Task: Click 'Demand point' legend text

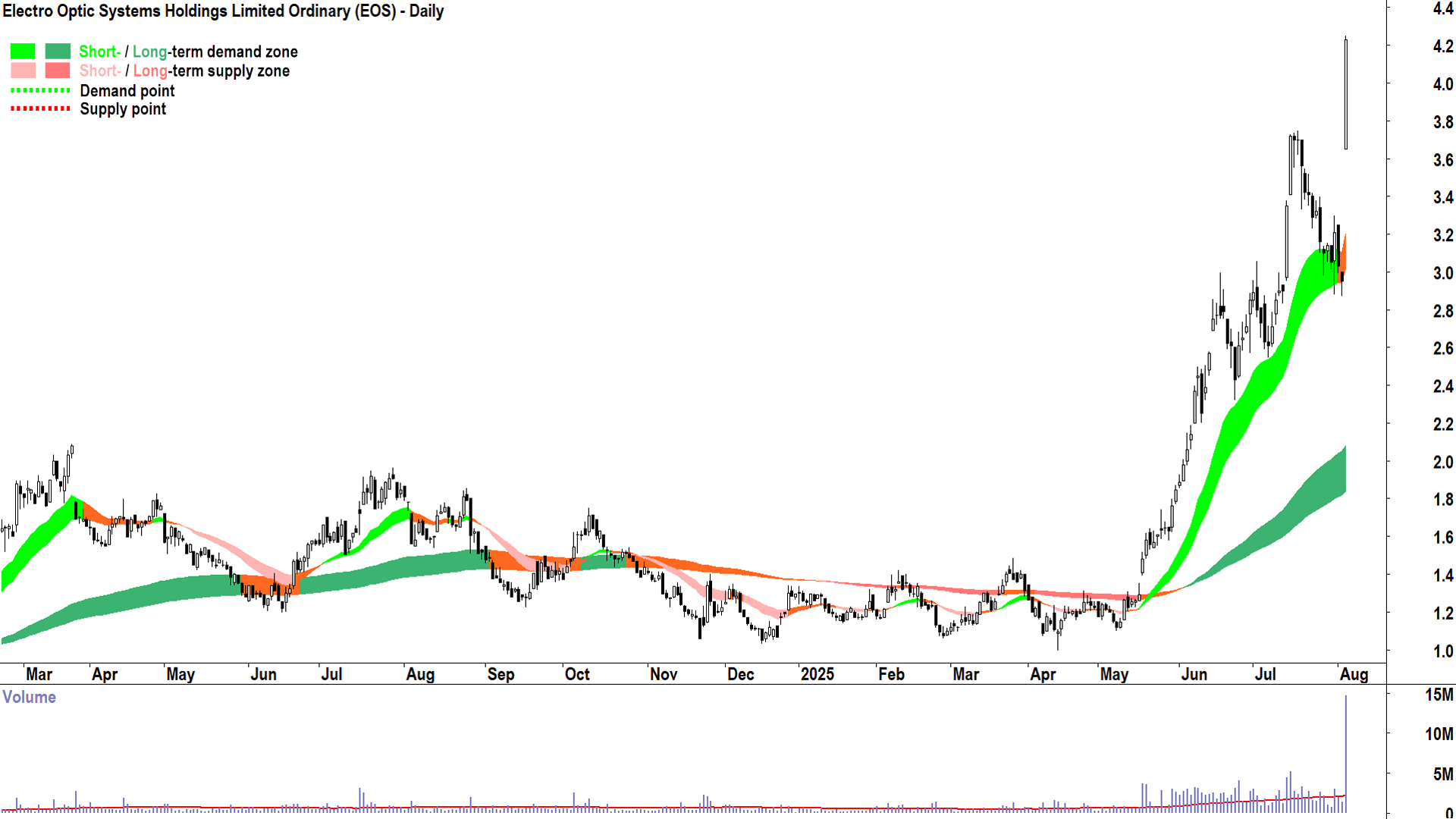Action: (127, 91)
